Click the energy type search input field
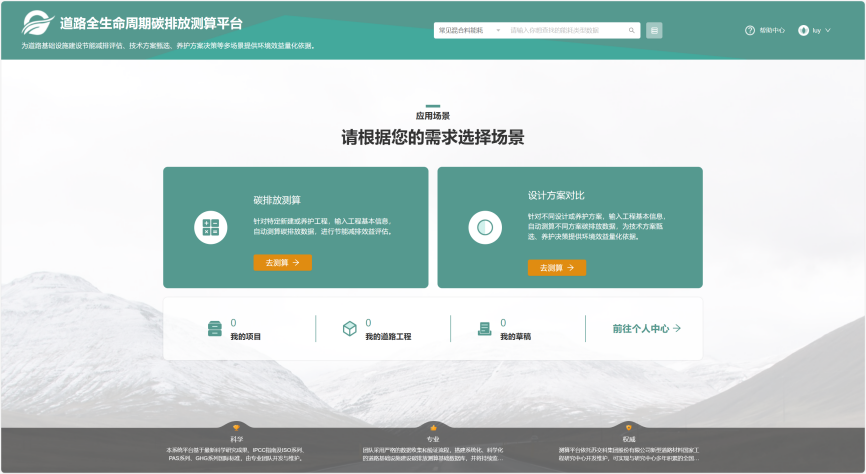Screen dimensions: 866x474 (565, 31)
